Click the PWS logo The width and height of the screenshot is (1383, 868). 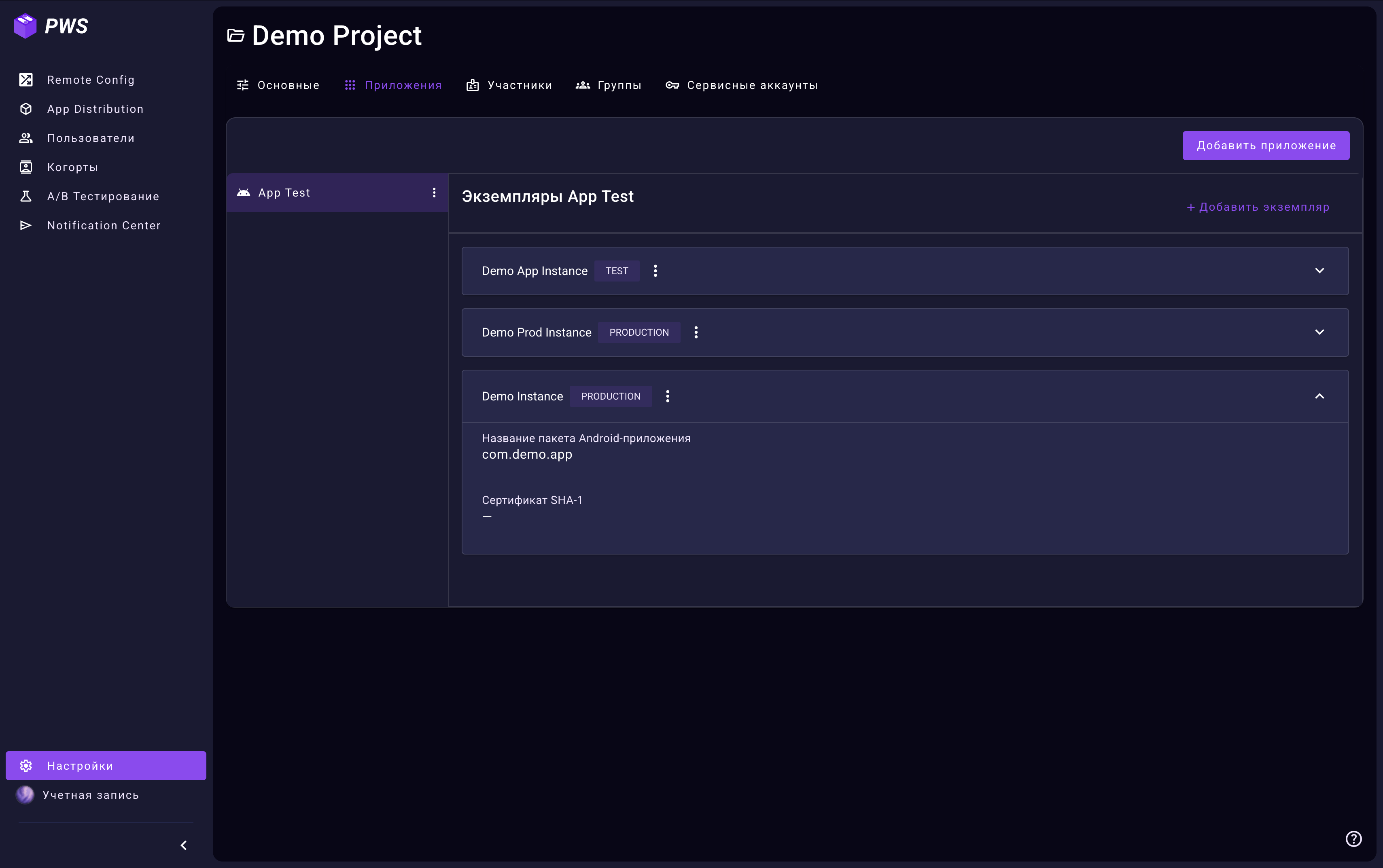coord(51,26)
